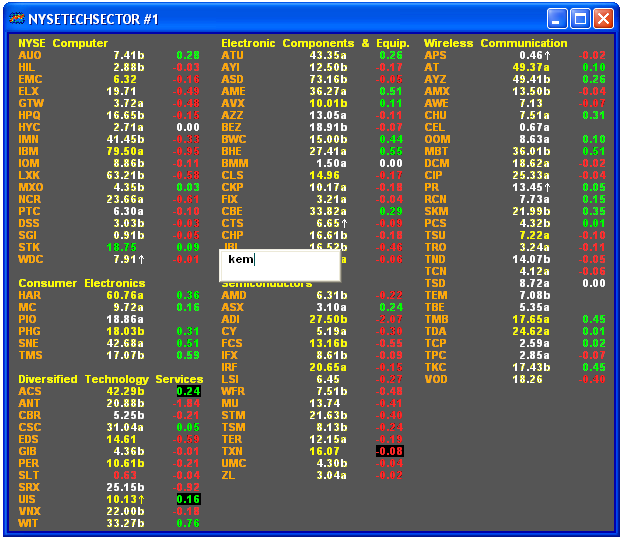Click the TMS price 17.07b
Screen dimensions: 622x539
125,355
